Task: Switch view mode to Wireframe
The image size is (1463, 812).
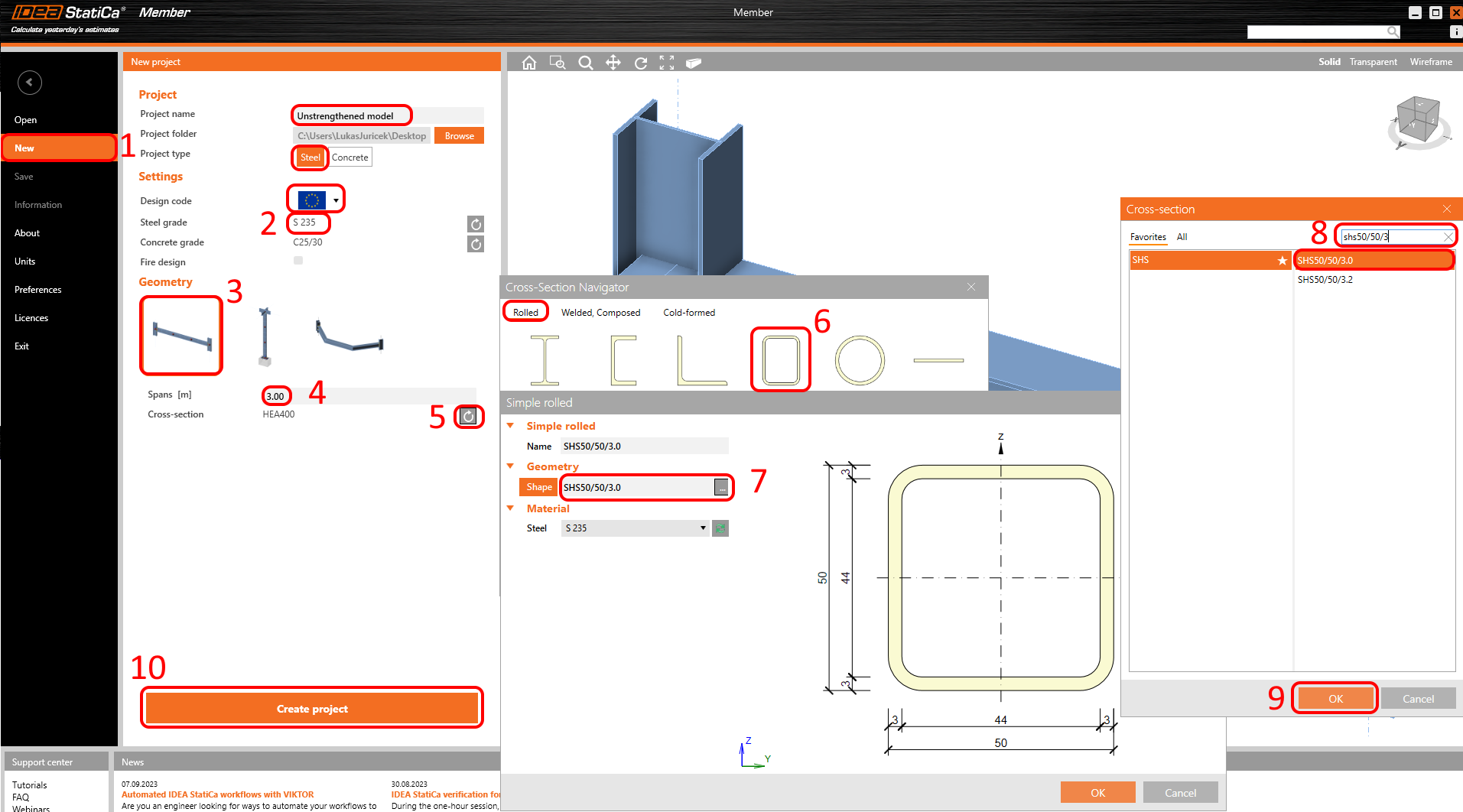Action: (x=1430, y=62)
